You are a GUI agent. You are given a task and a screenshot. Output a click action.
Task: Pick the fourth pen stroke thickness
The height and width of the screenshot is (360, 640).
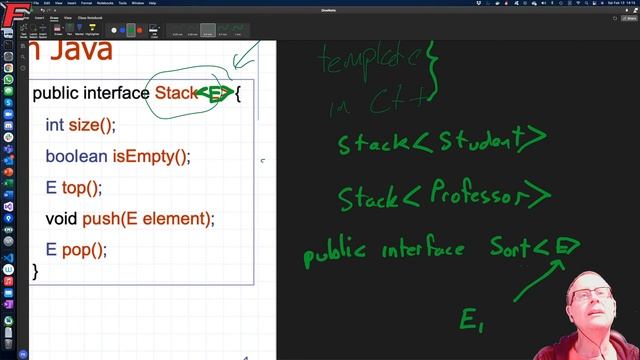[x=223, y=30]
